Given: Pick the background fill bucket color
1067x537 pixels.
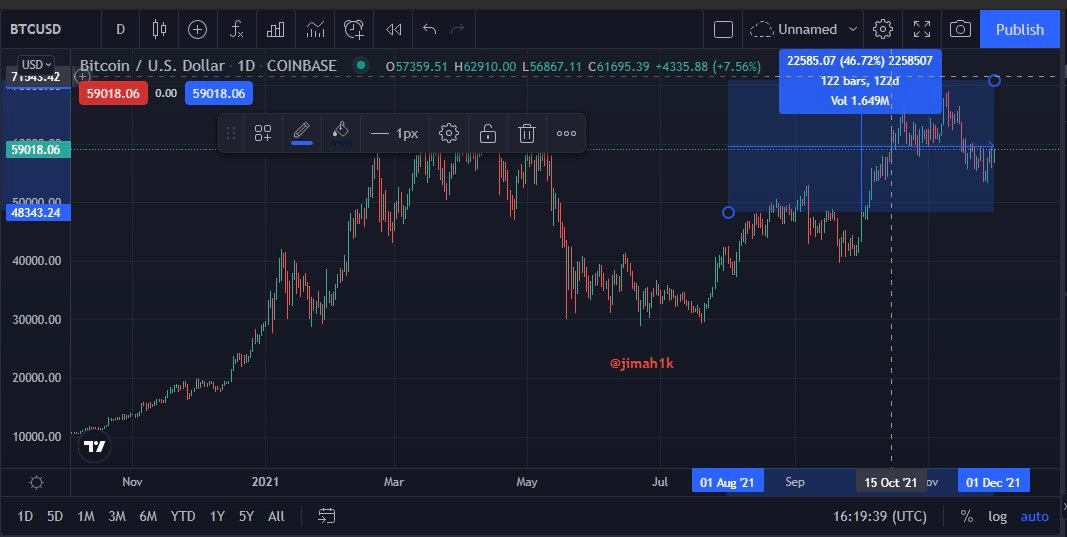Looking at the screenshot, I should tap(341, 132).
